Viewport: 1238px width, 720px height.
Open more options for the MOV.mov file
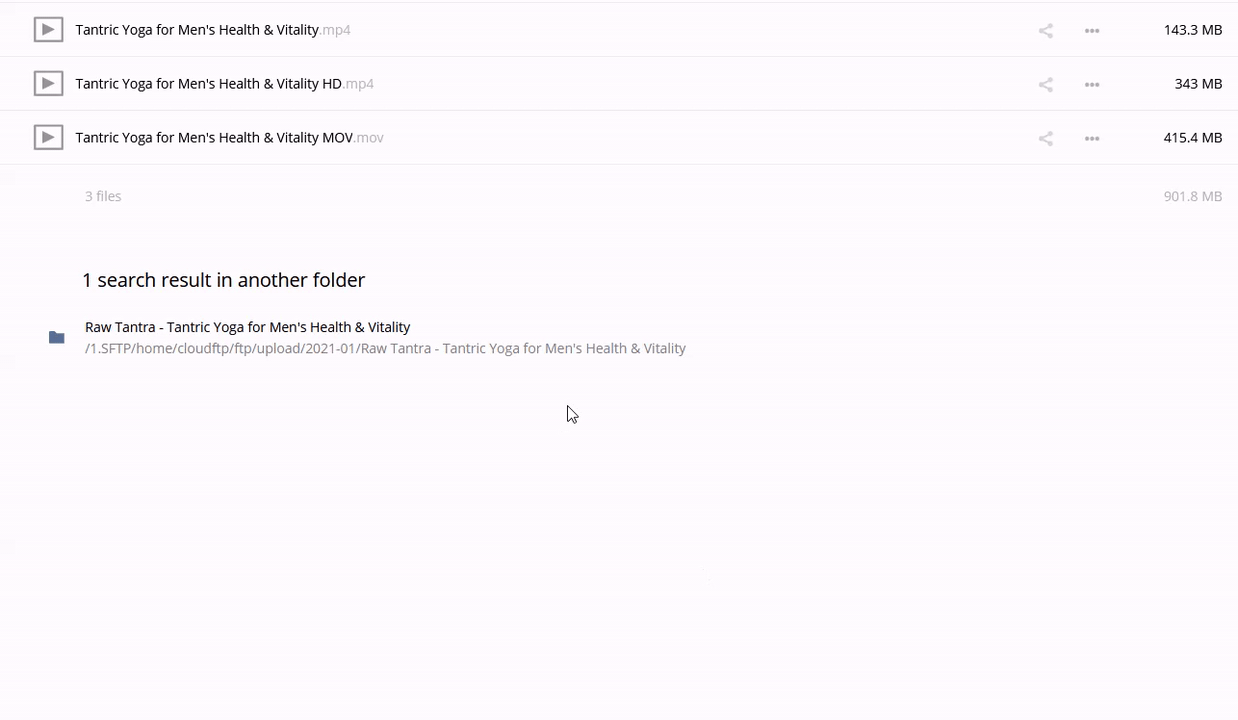(1092, 138)
